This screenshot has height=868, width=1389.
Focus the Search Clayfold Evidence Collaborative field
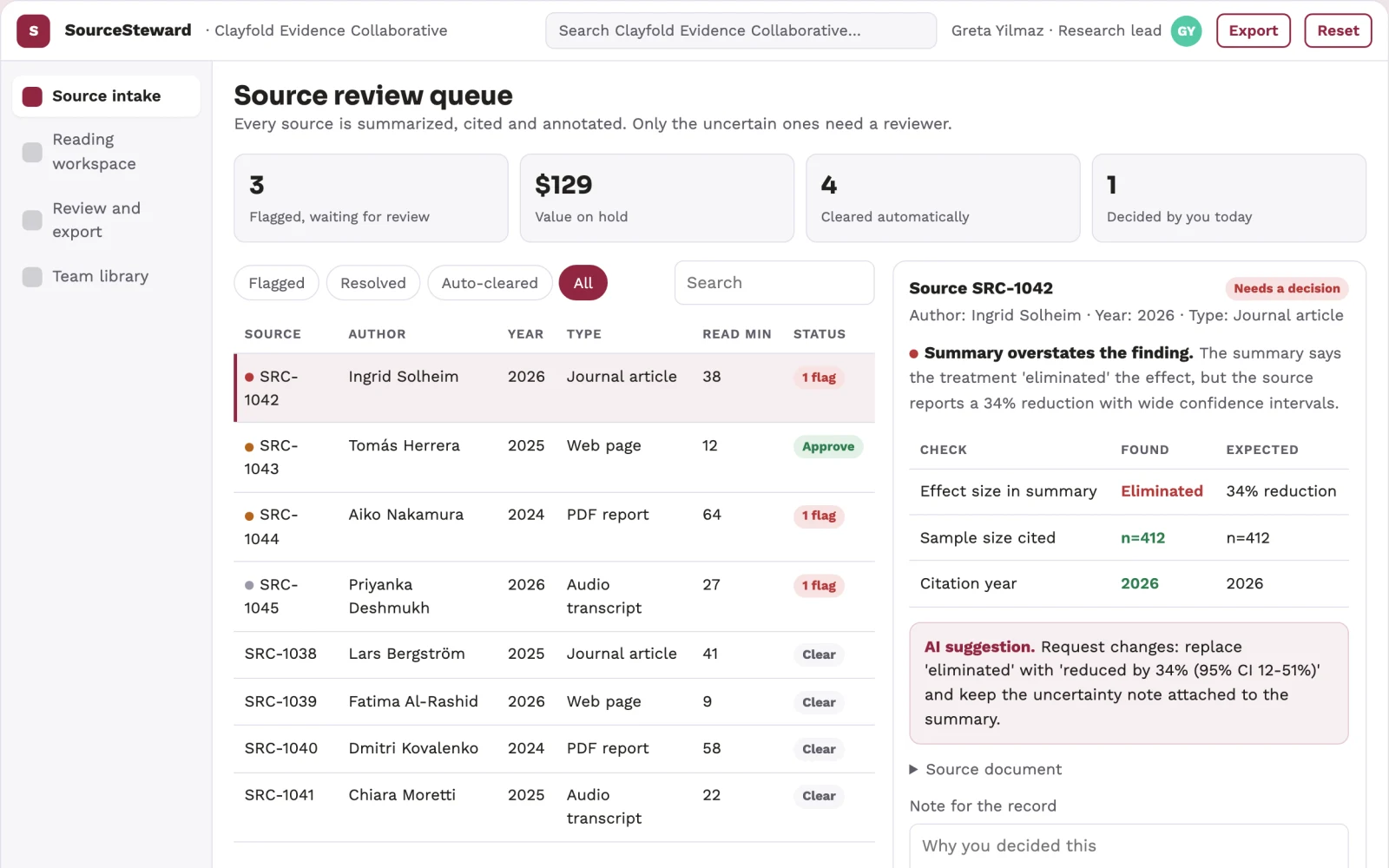click(741, 30)
